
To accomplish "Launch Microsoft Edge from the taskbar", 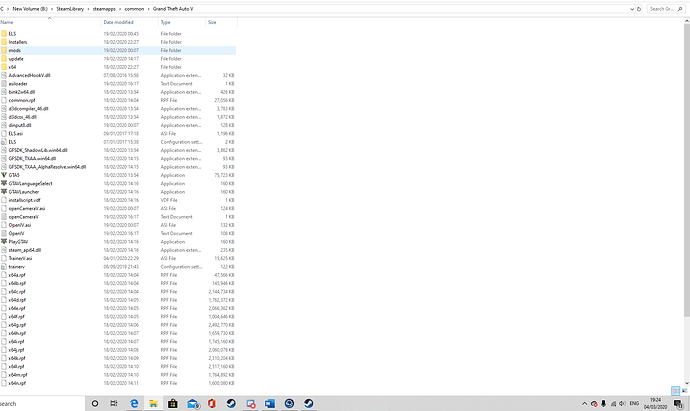I will tap(134, 404).
